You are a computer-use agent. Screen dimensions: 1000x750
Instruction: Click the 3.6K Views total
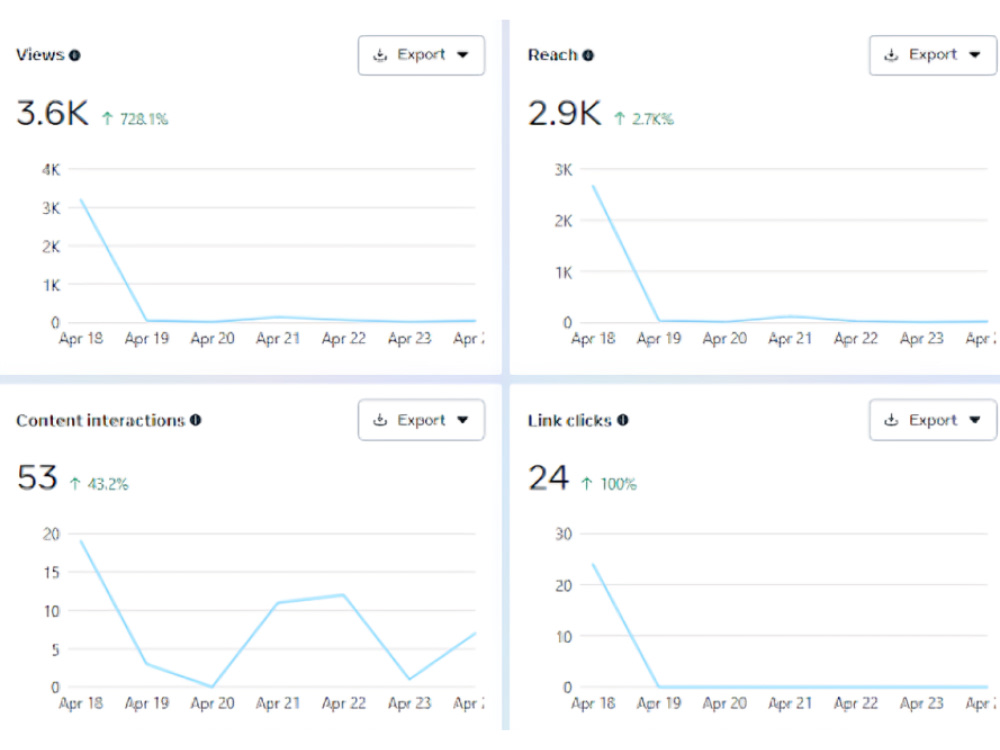click(x=52, y=114)
